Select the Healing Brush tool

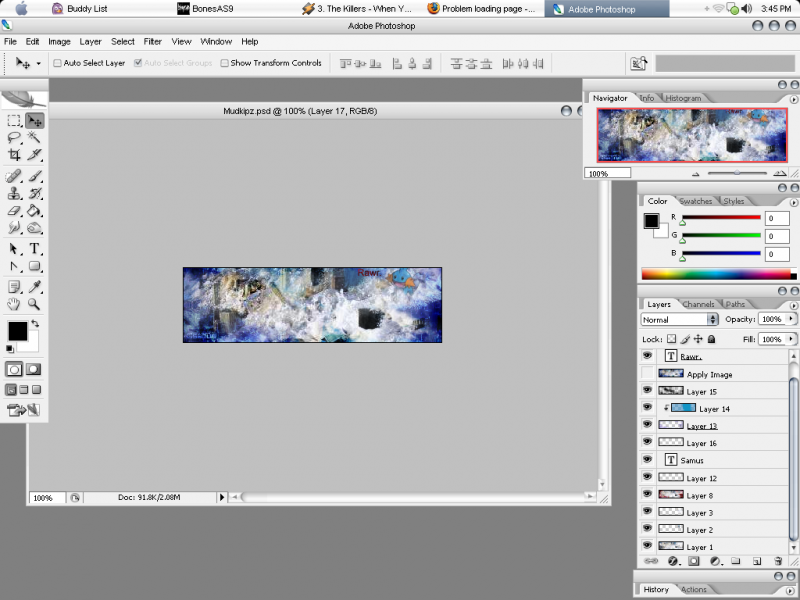14,177
